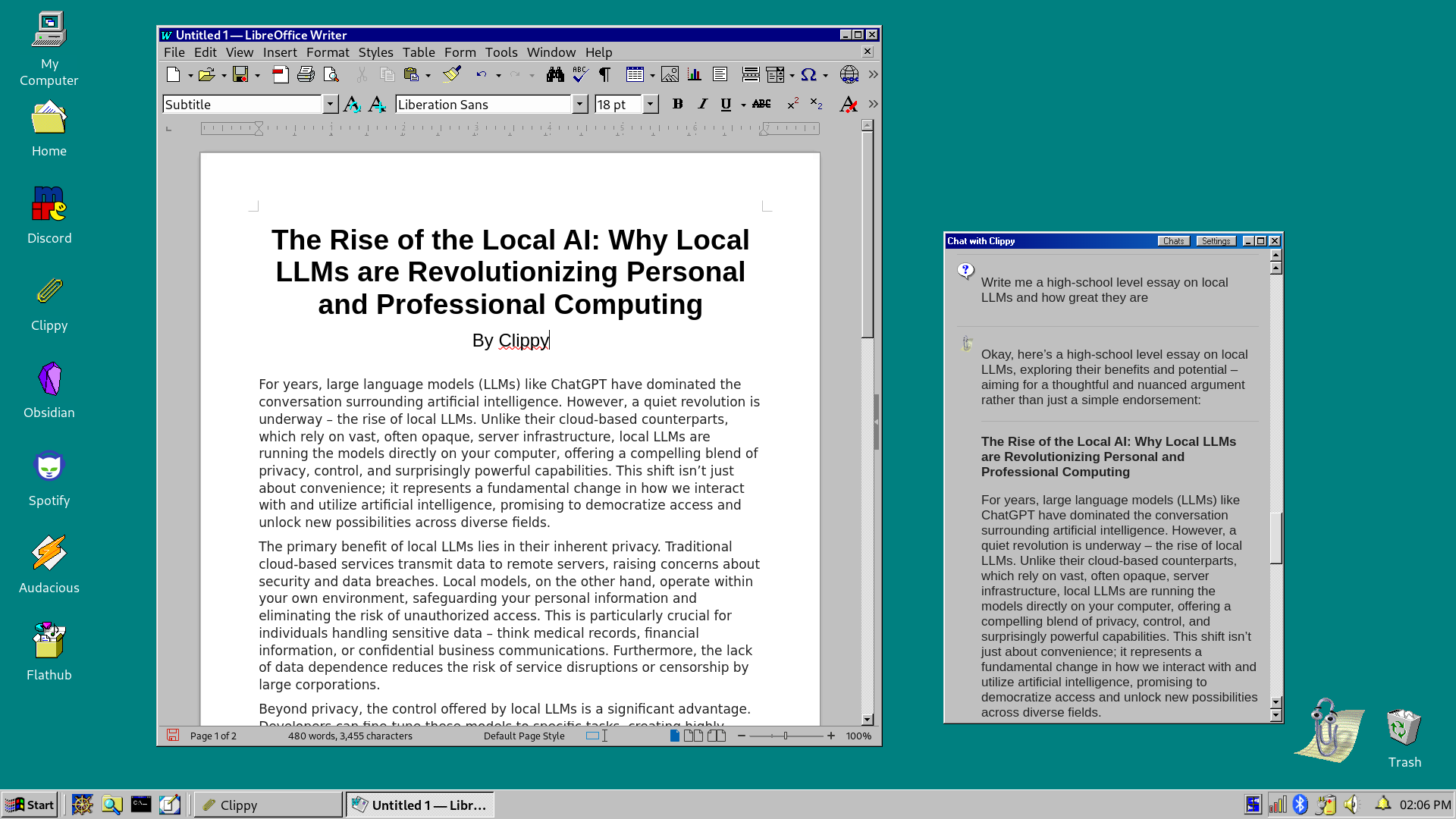
Task: Open the Styles menu
Action: click(x=375, y=52)
